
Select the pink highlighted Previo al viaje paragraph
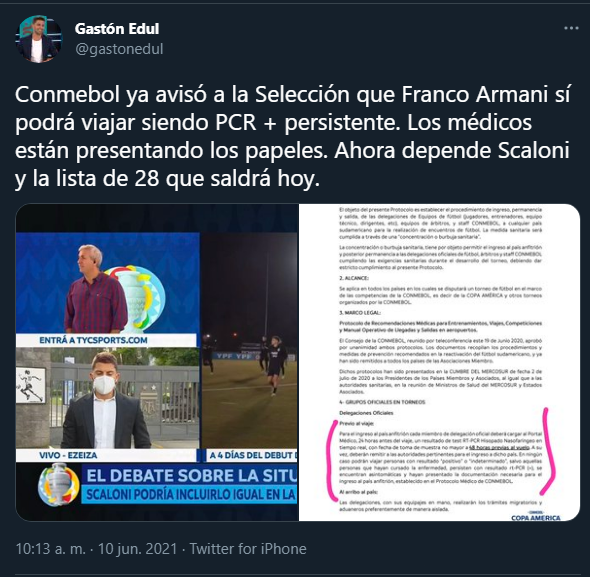(x=441, y=457)
